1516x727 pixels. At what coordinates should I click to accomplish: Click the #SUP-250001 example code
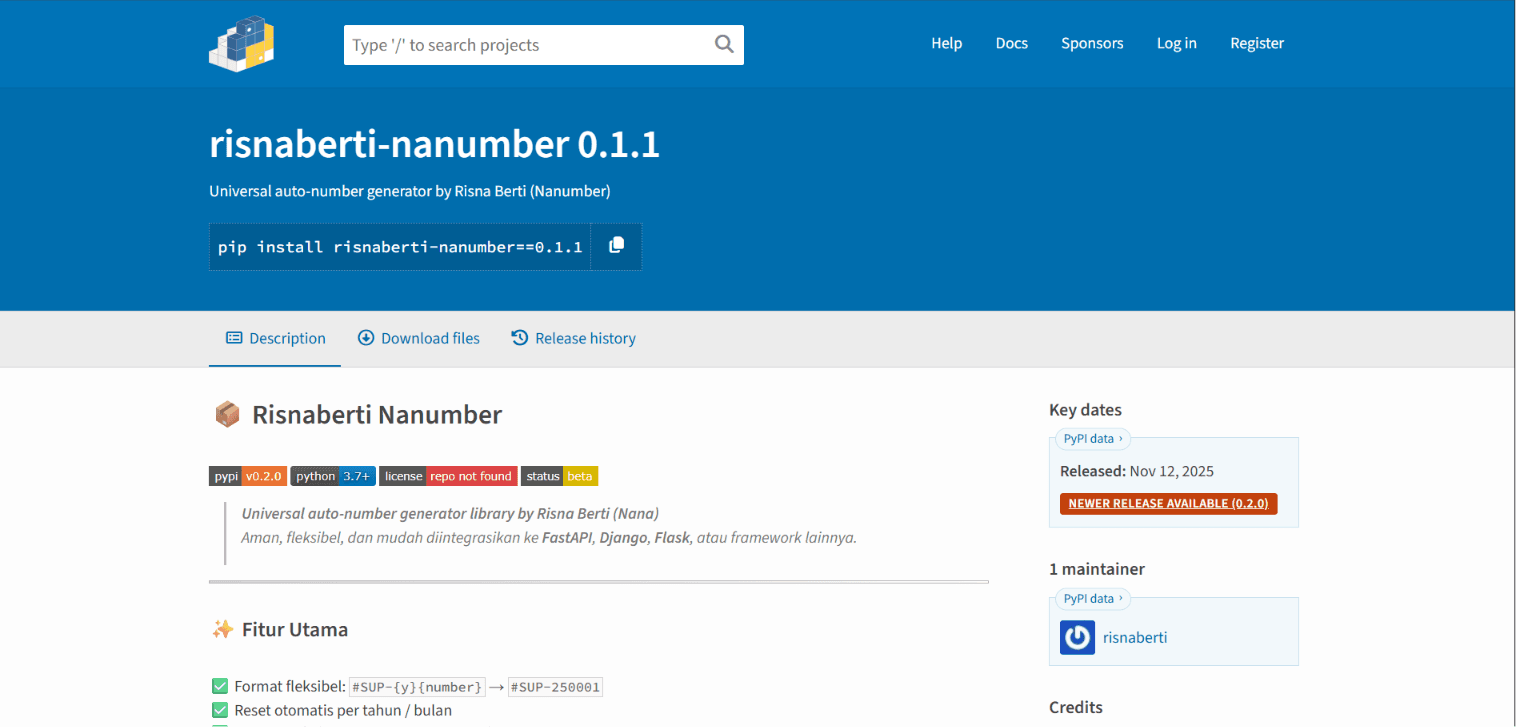point(555,687)
